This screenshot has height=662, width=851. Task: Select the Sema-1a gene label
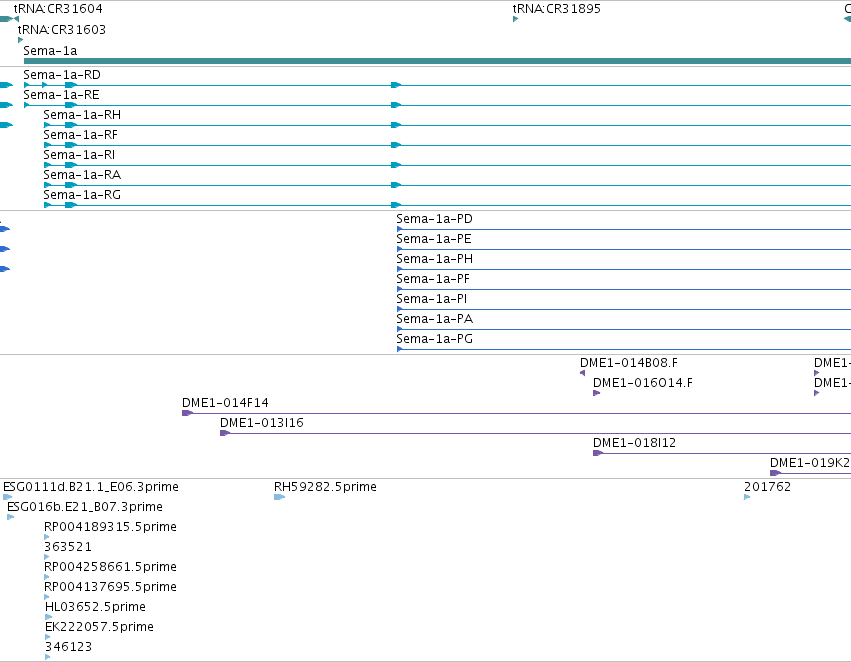coord(50,51)
